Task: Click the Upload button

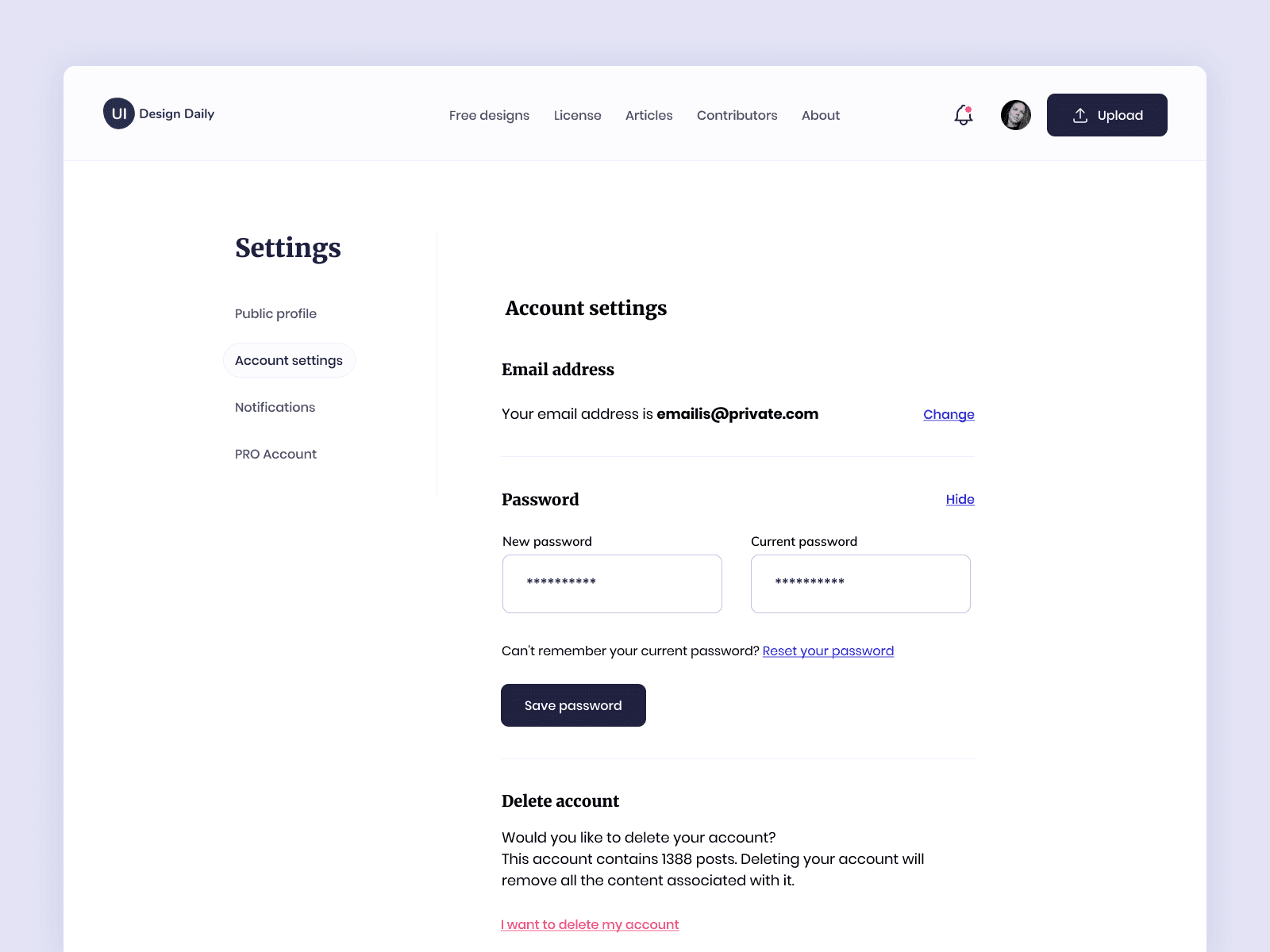Action: coord(1106,114)
